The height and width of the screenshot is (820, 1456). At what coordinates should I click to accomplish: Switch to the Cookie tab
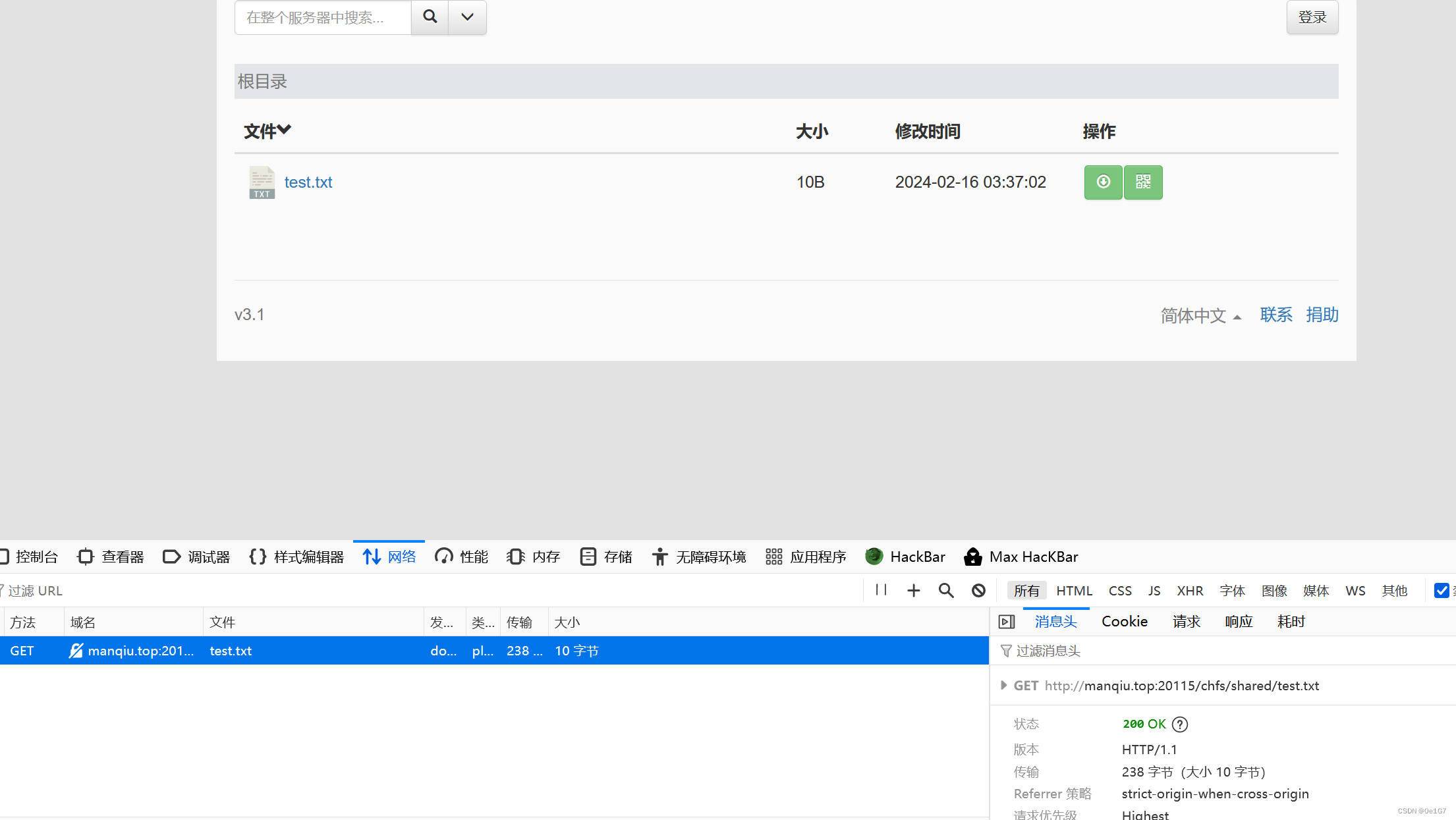point(1124,621)
